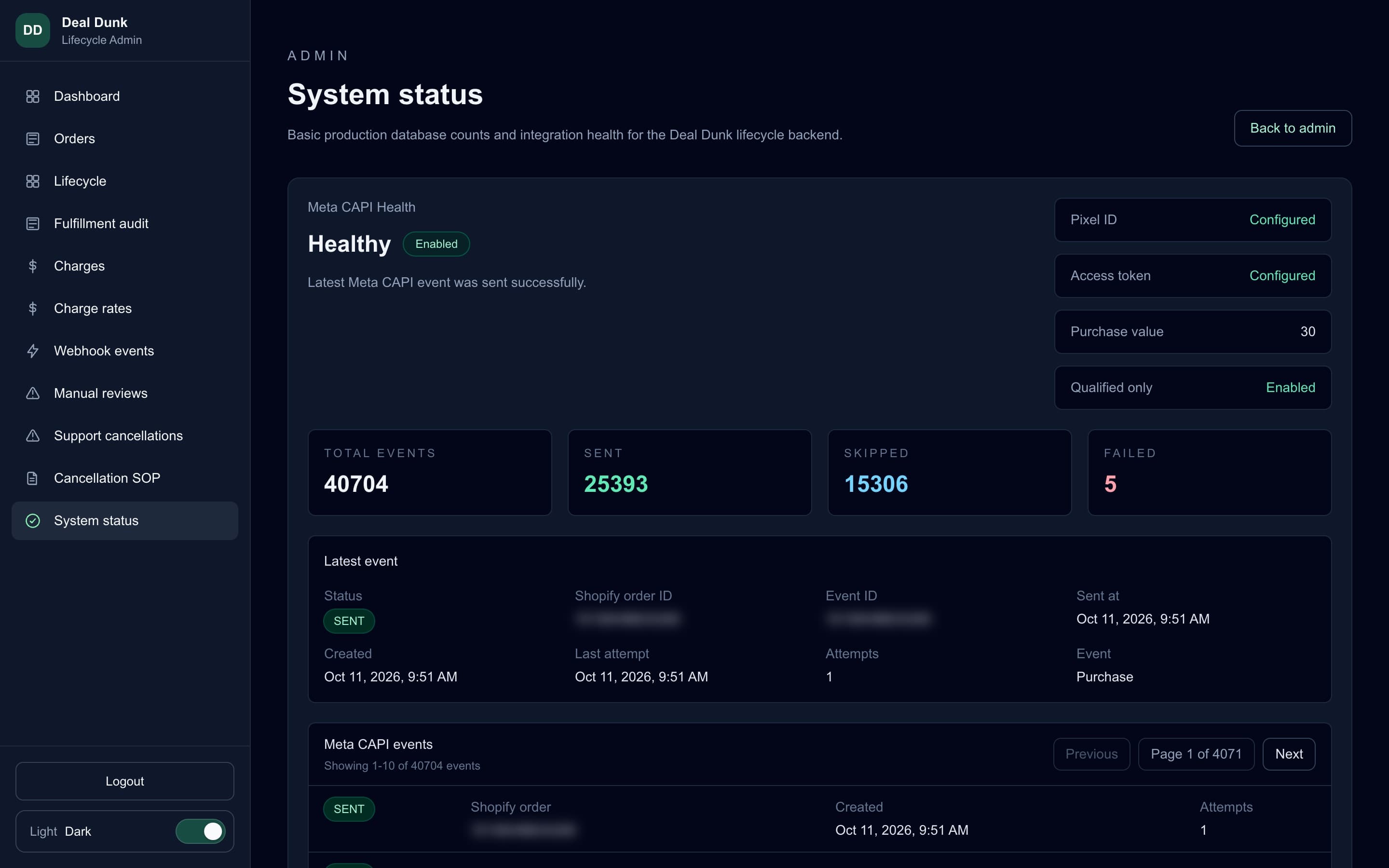Select Manual reviews in the sidebar
Viewport: 1389px width, 868px height.
point(124,393)
